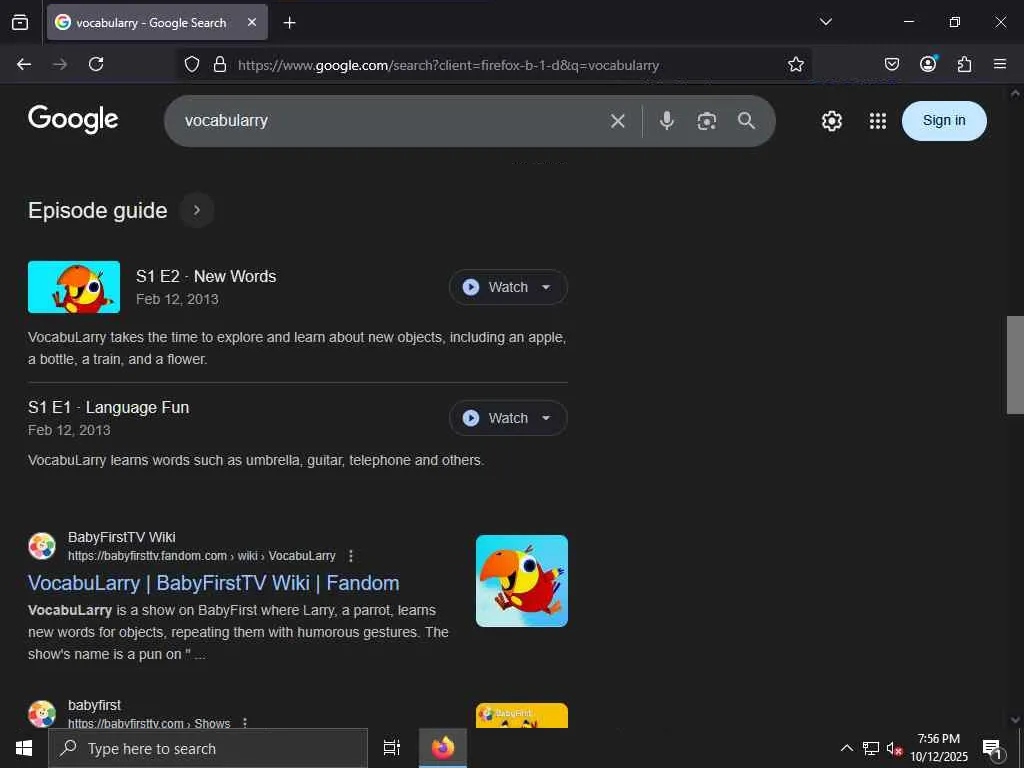Click the Type here to search box
1024x768 pixels.
point(208,748)
